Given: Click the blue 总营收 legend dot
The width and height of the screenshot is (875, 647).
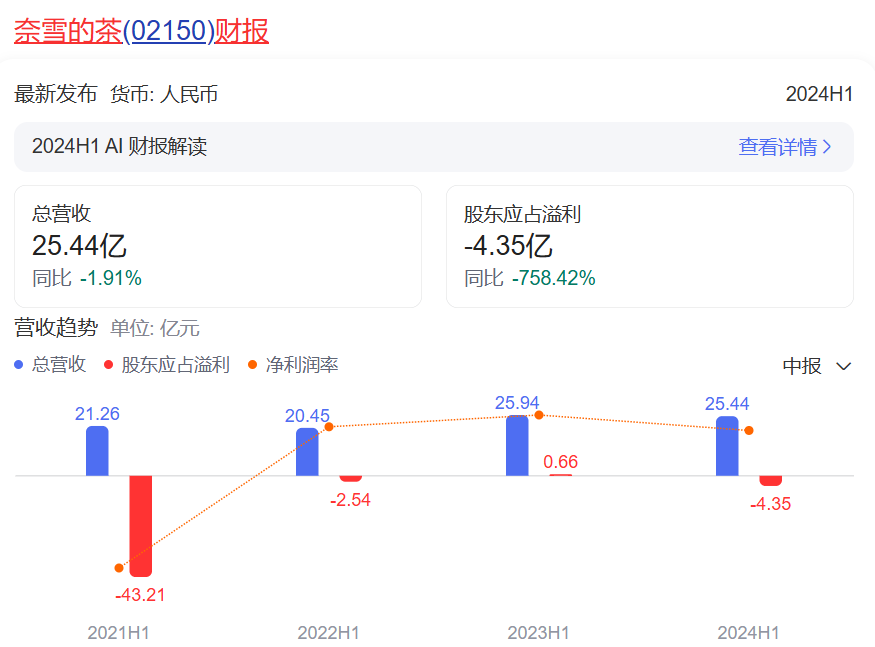Looking at the screenshot, I should tap(19, 365).
